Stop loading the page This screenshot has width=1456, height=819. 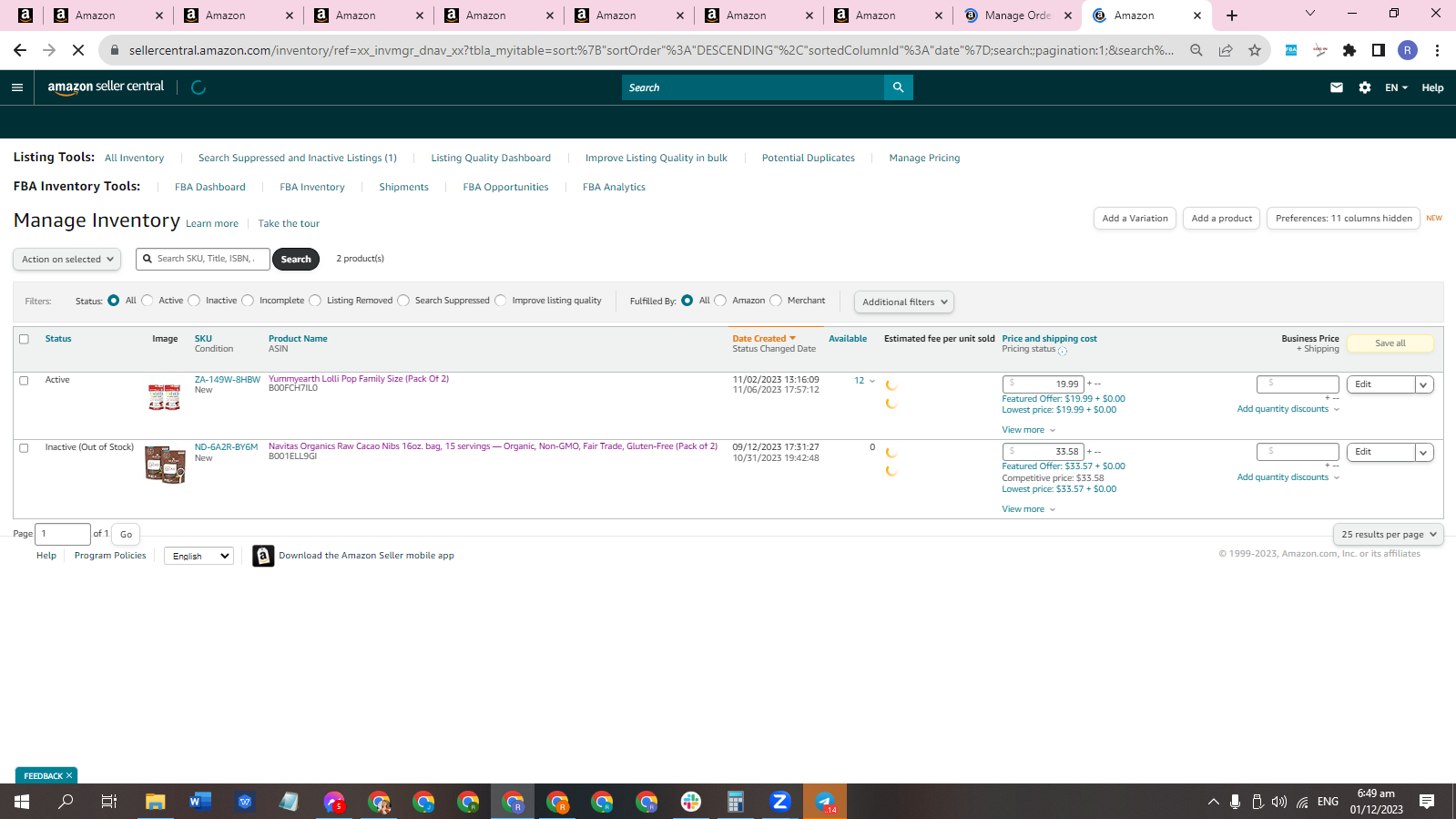pos(78,50)
